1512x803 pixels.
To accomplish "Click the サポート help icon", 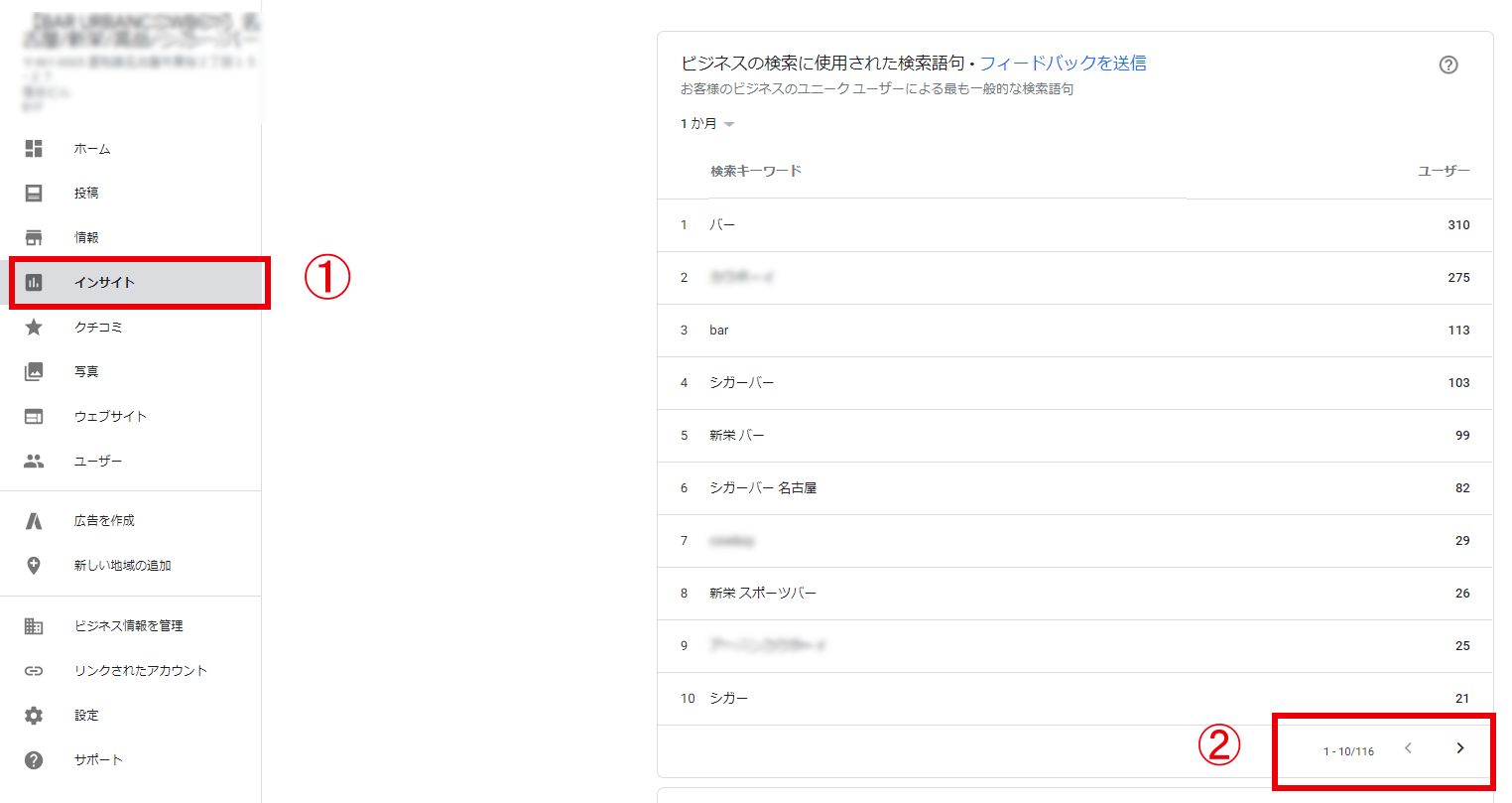I will (33, 759).
